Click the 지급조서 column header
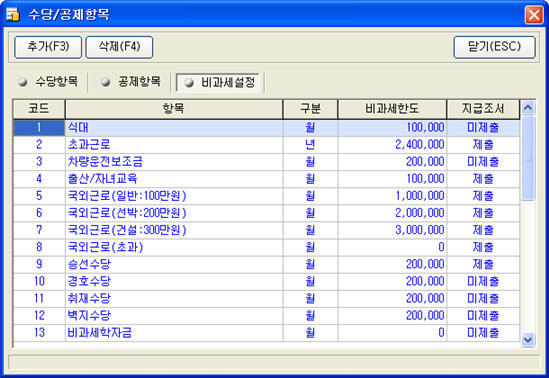The image size is (549, 378). point(483,109)
